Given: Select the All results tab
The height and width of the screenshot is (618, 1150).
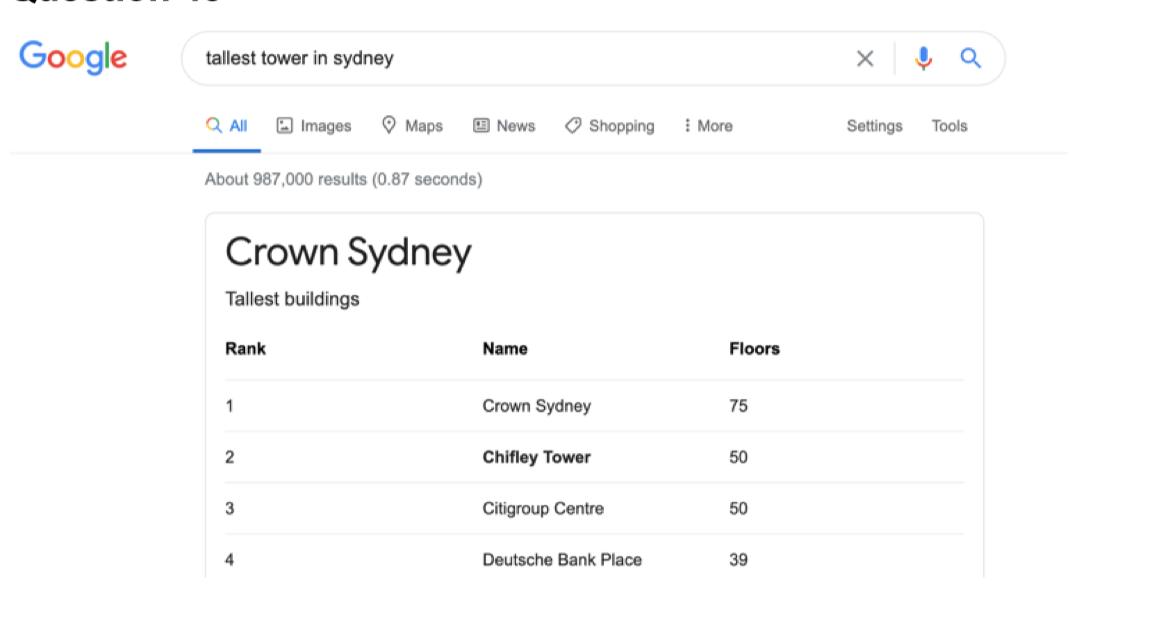Looking at the screenshot, I should [227, 126].
